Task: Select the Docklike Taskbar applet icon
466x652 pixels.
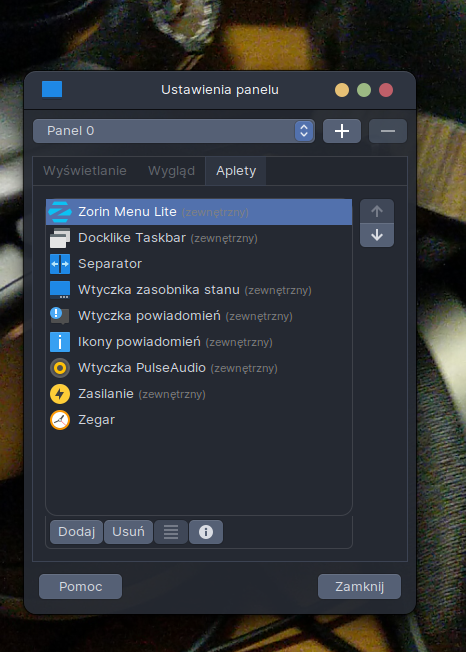Action: tap(60, 238)
